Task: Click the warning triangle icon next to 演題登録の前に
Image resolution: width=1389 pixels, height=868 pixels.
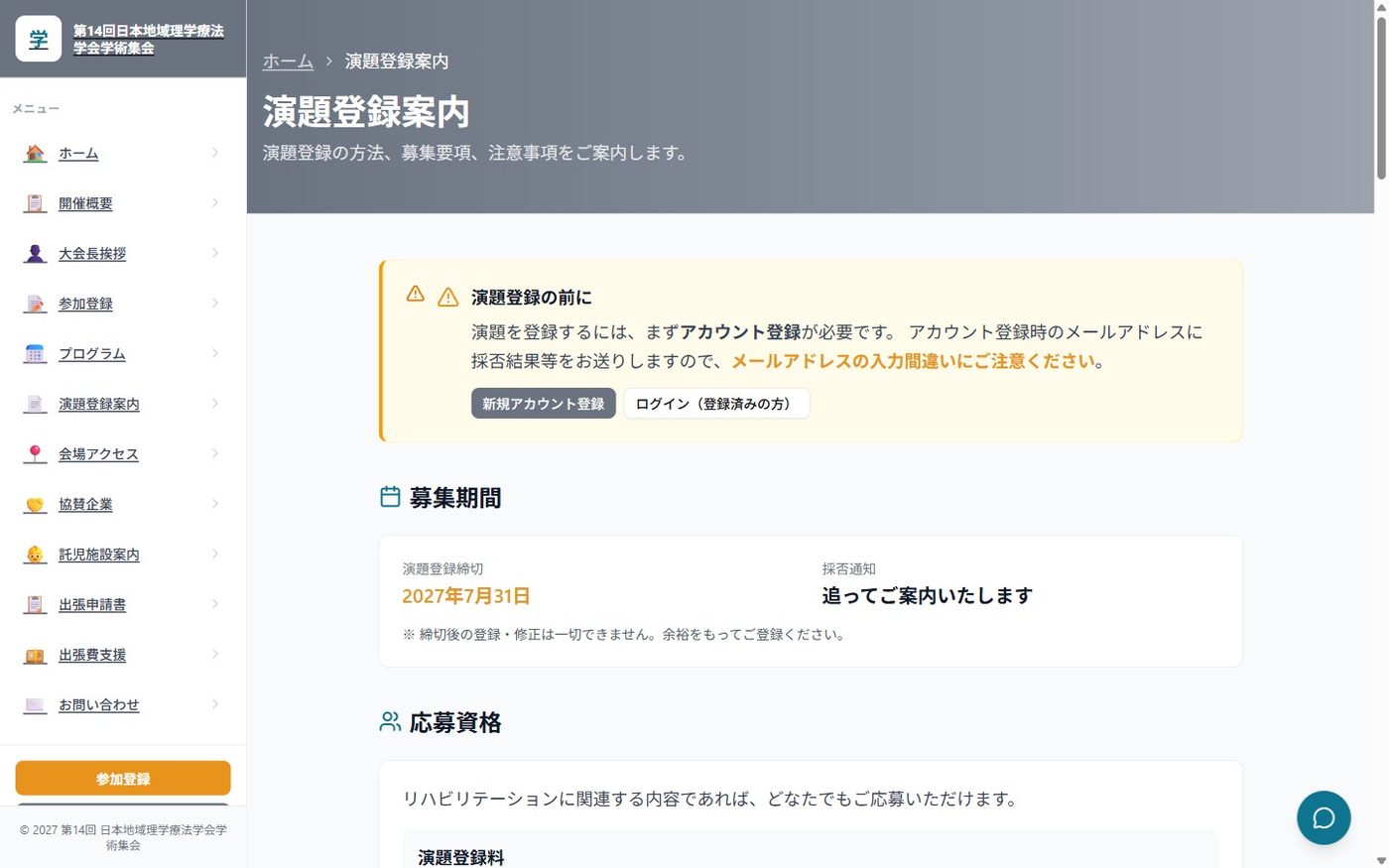Action: click(447, 297)
